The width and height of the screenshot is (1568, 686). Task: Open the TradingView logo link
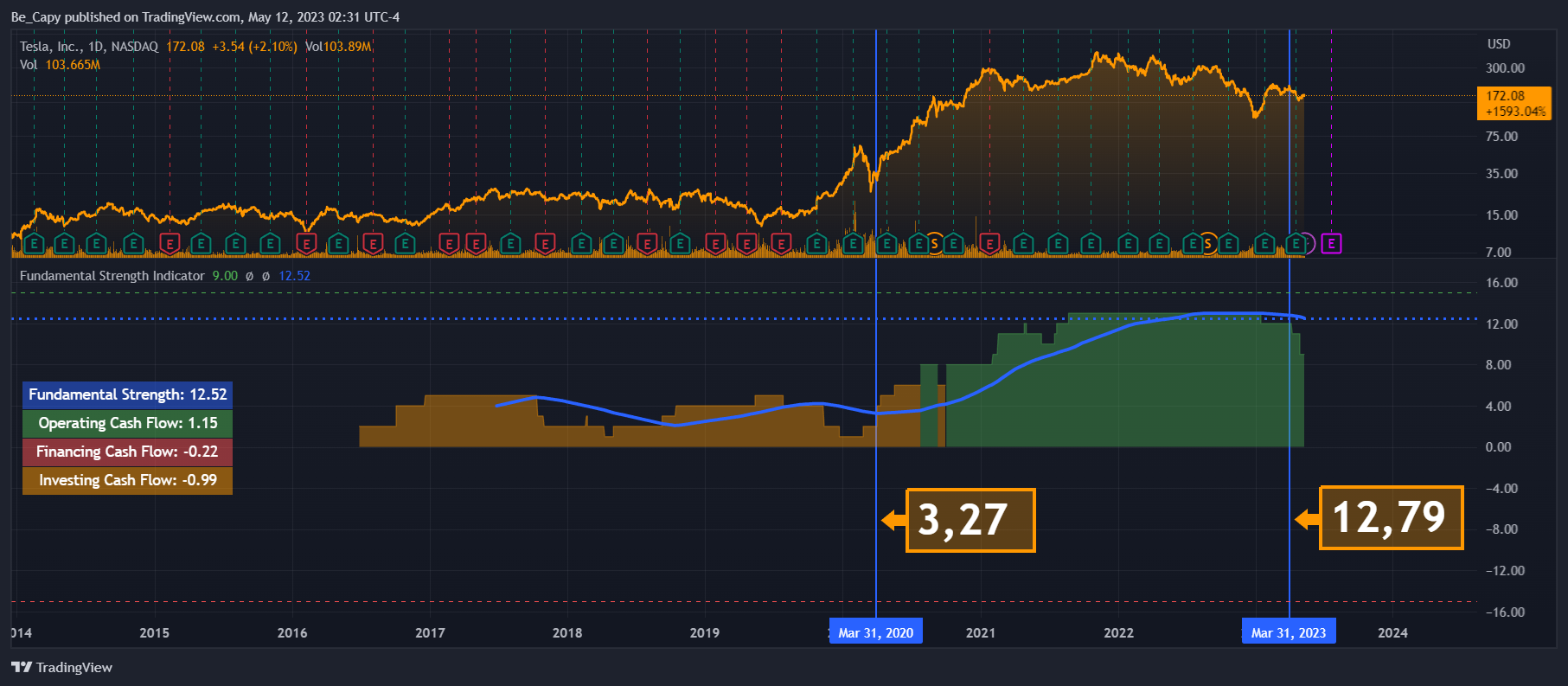coord(61,667)
